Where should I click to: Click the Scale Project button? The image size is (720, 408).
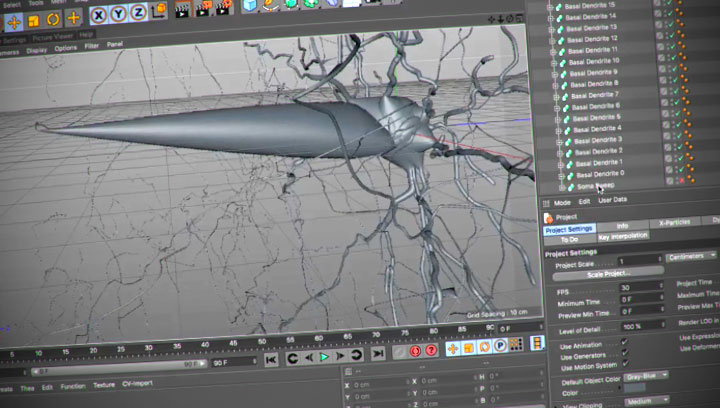608,272
